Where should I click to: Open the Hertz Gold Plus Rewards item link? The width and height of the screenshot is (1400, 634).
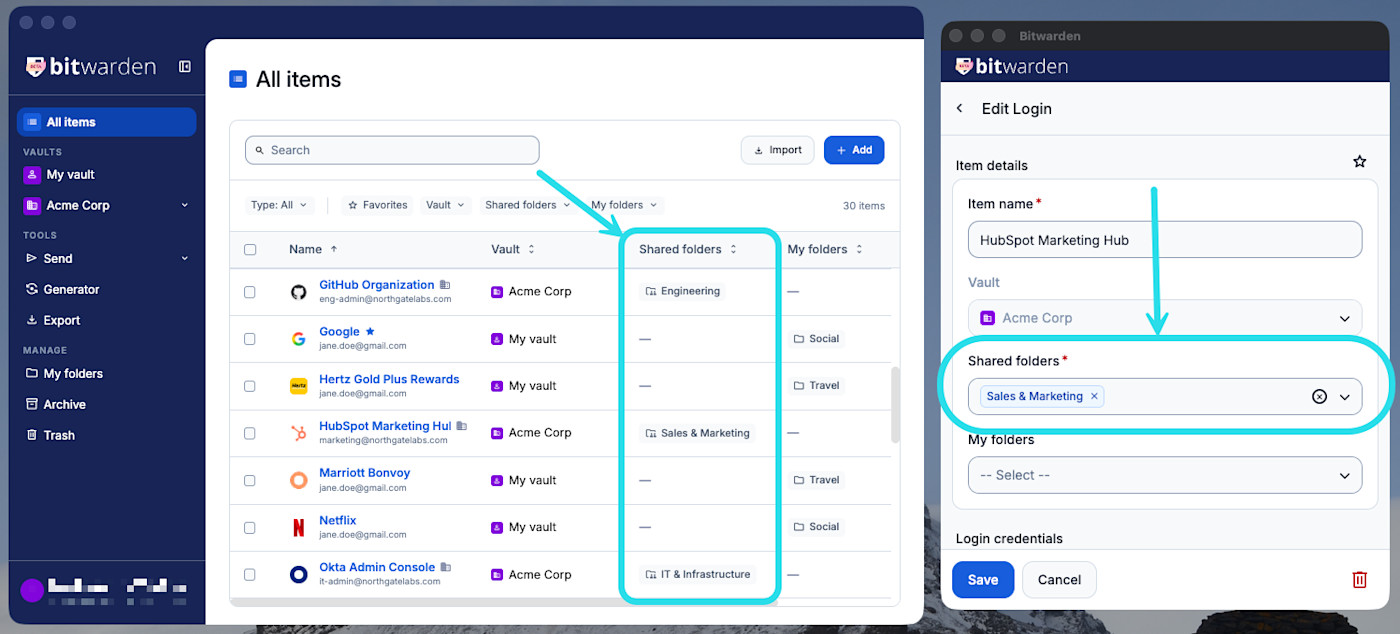(x=389, y=379)
